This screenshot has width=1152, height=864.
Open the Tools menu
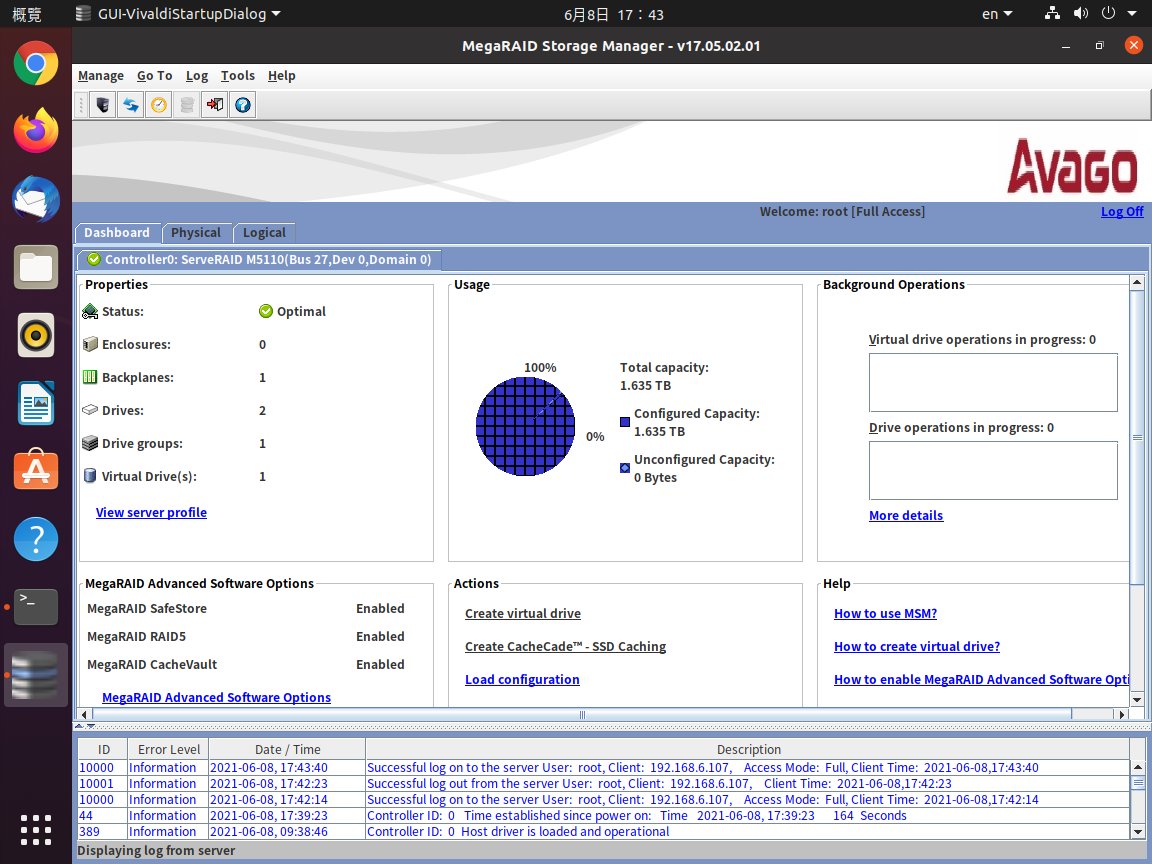pyautogui.click(x=238, y=76)
